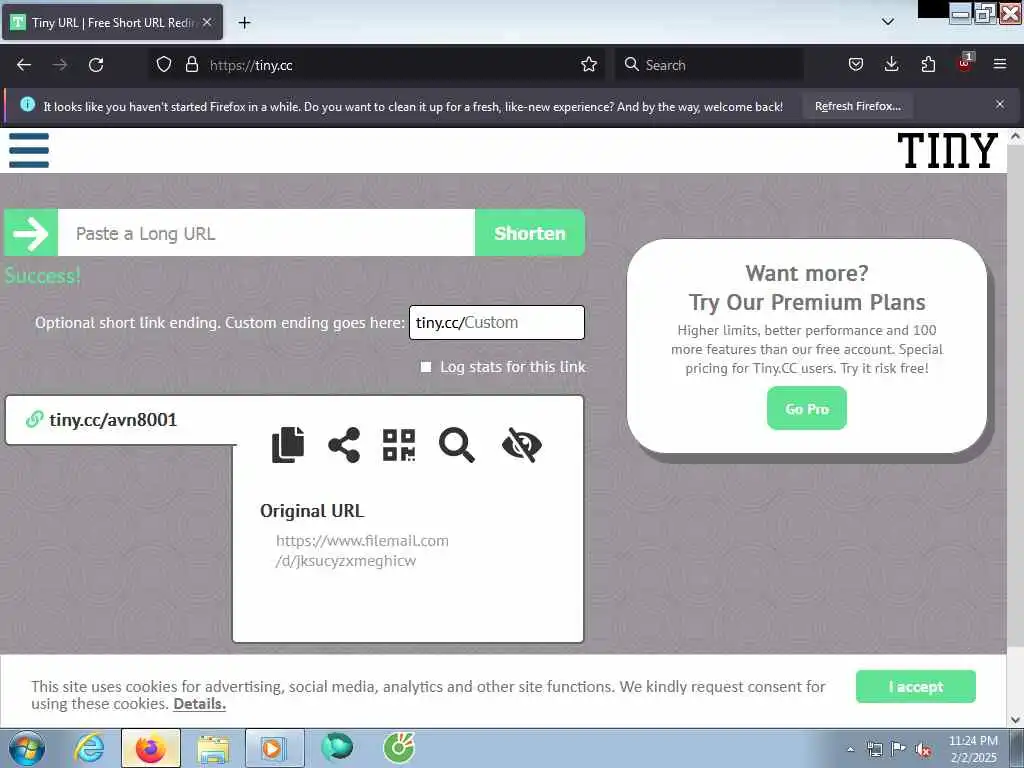The height and width of the screenshot is (768, 1024).
Task: Click the chain link icon next to tiny.cc/avn8001
Action: [x=34, y=419]
